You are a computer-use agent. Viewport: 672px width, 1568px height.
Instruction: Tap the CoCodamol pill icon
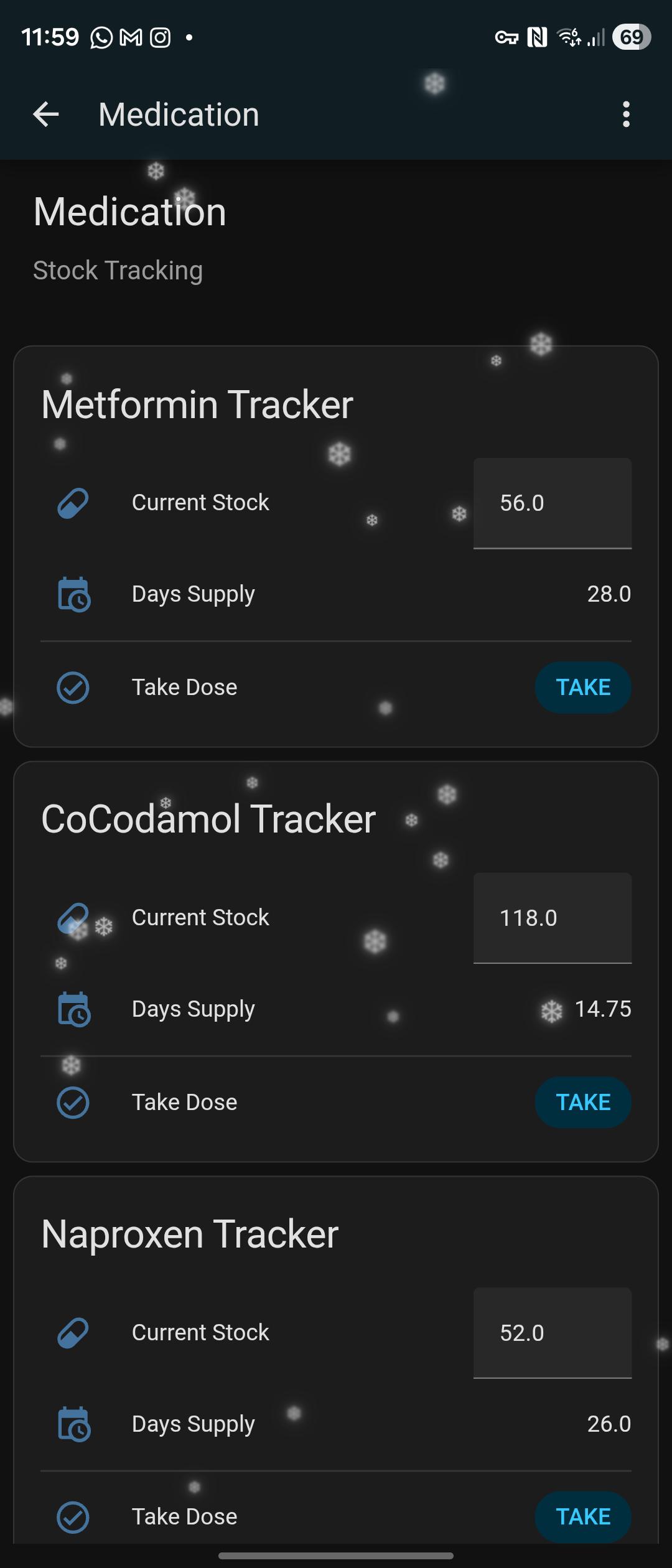coord(73,918)
